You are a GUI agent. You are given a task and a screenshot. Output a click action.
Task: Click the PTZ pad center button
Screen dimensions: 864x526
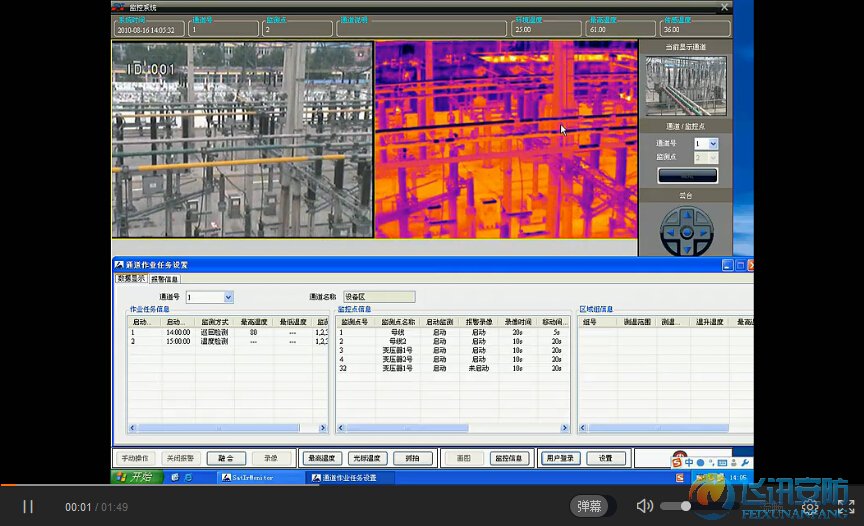coord(687,233)
